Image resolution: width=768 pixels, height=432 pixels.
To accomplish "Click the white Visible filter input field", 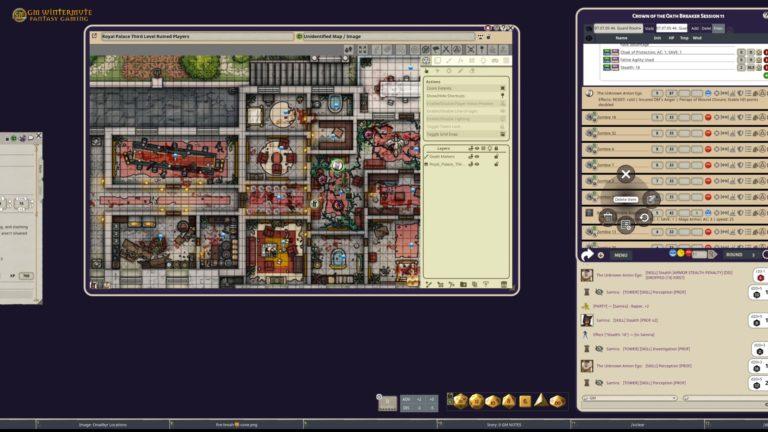I will [x=672, y=28].
